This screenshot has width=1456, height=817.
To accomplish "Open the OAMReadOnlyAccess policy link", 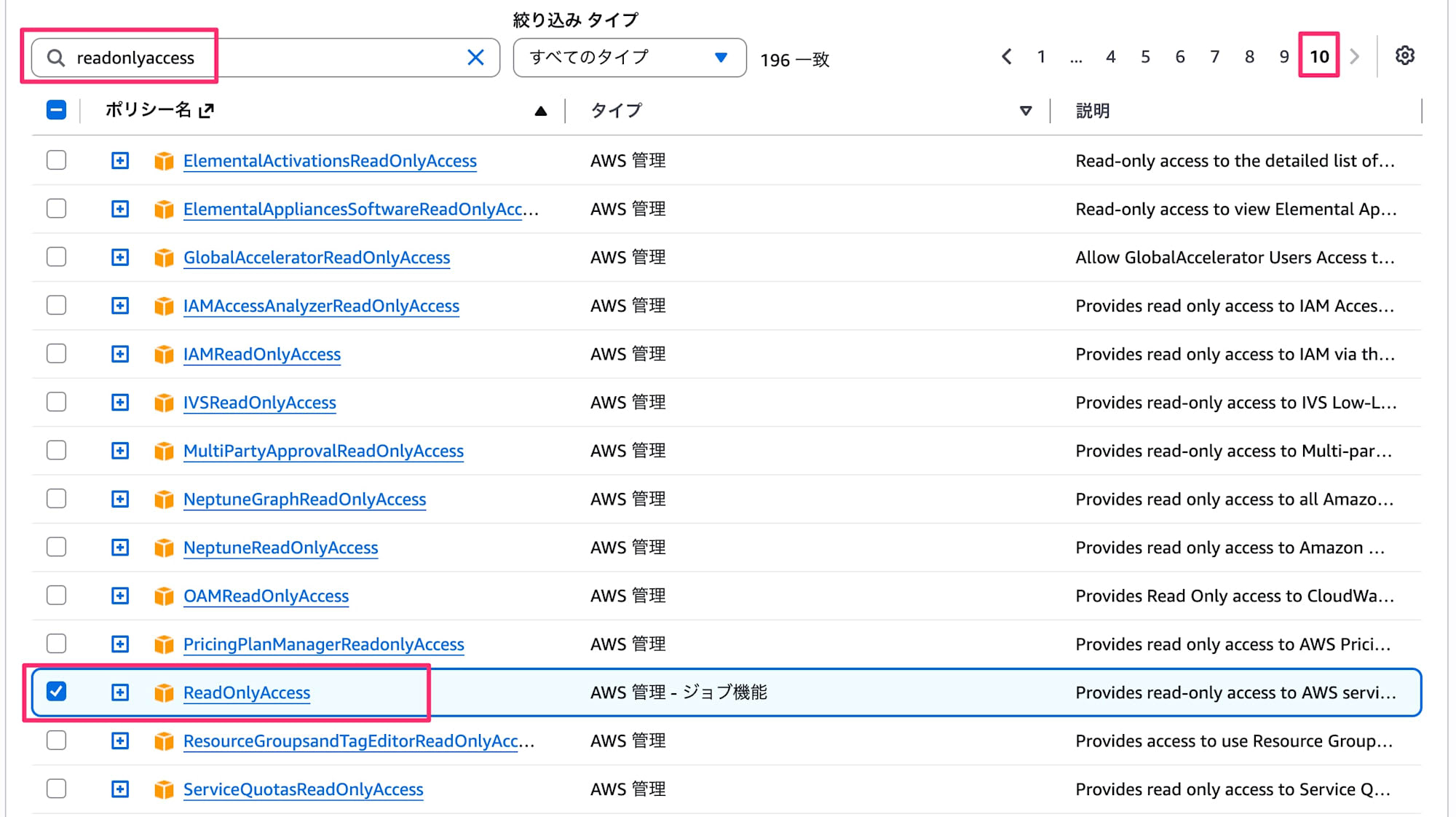I will (x=266, y=596).
